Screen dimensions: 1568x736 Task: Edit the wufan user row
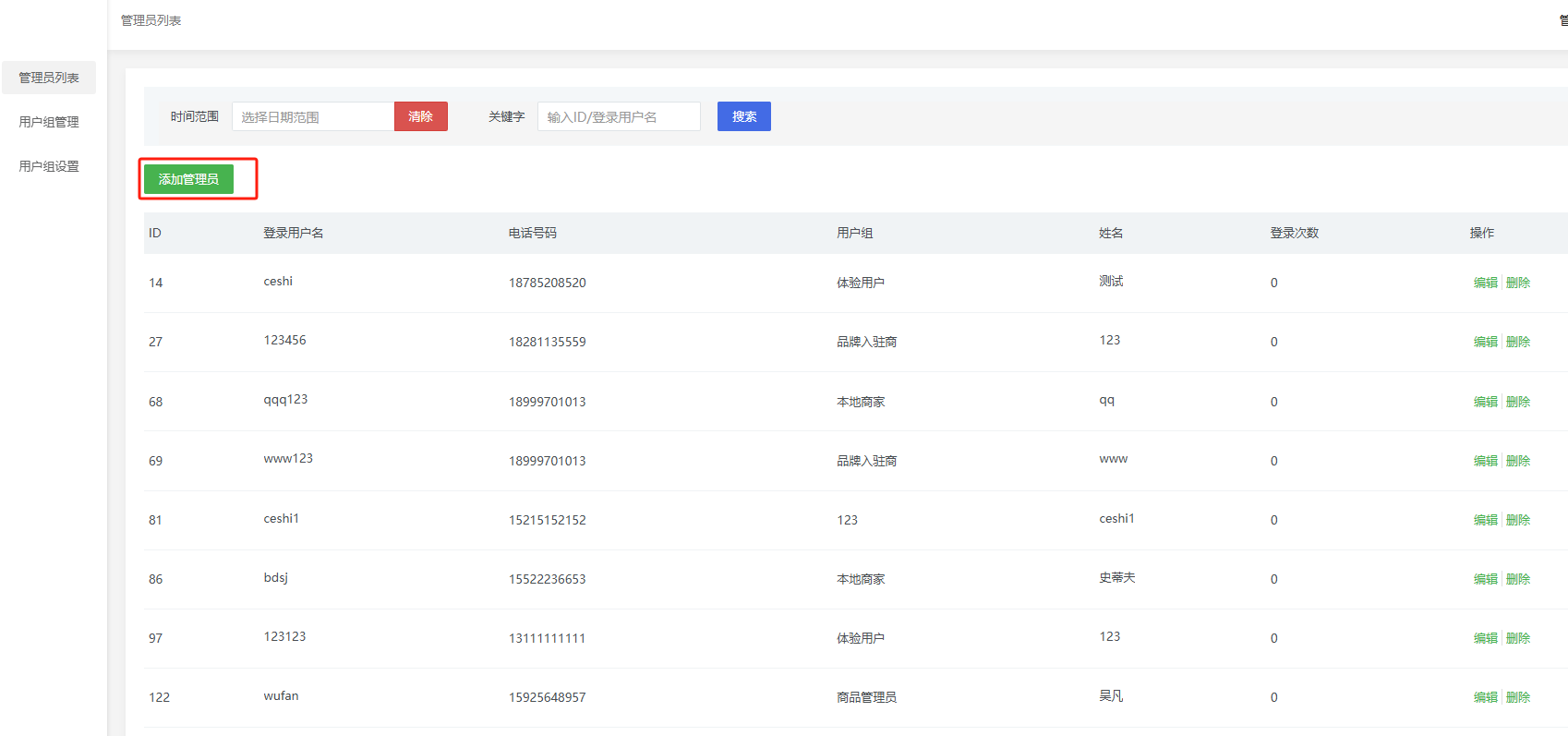click(x=1485, y=697)
